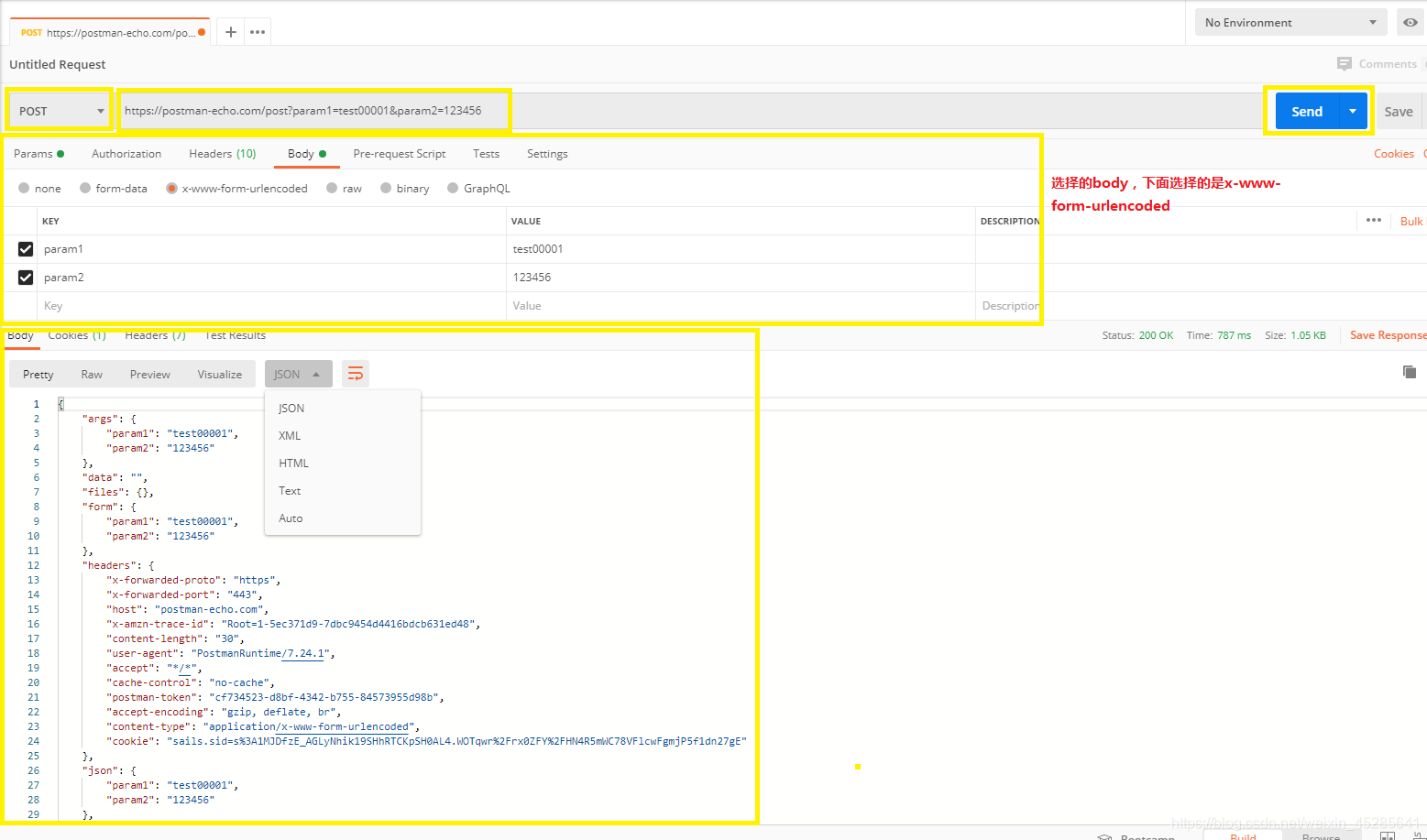Click the param1 key cell
This screenshot has width=1427, height=840.
click(271, 249)
